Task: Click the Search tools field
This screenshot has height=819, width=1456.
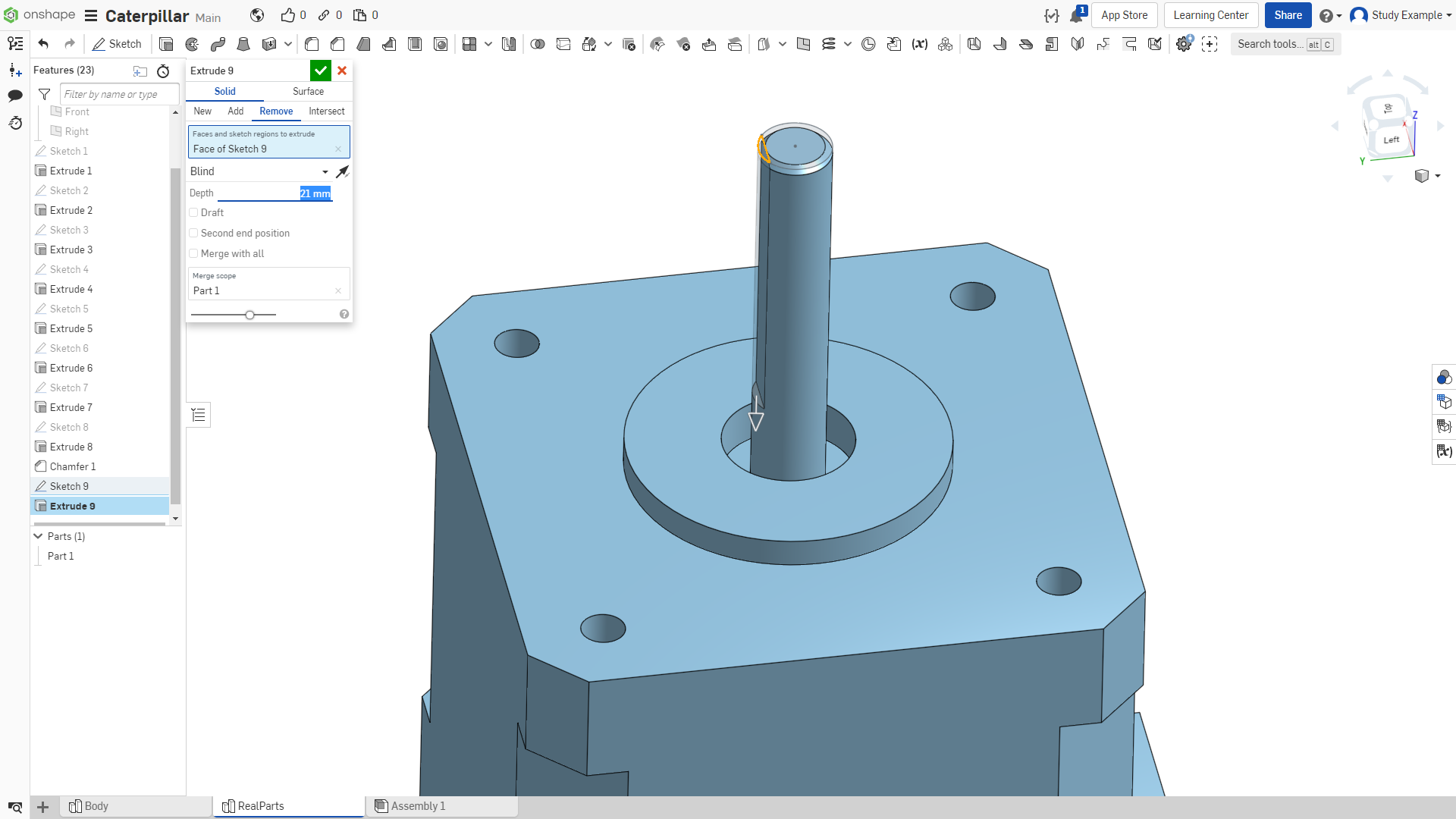Action: point(1285,44)
